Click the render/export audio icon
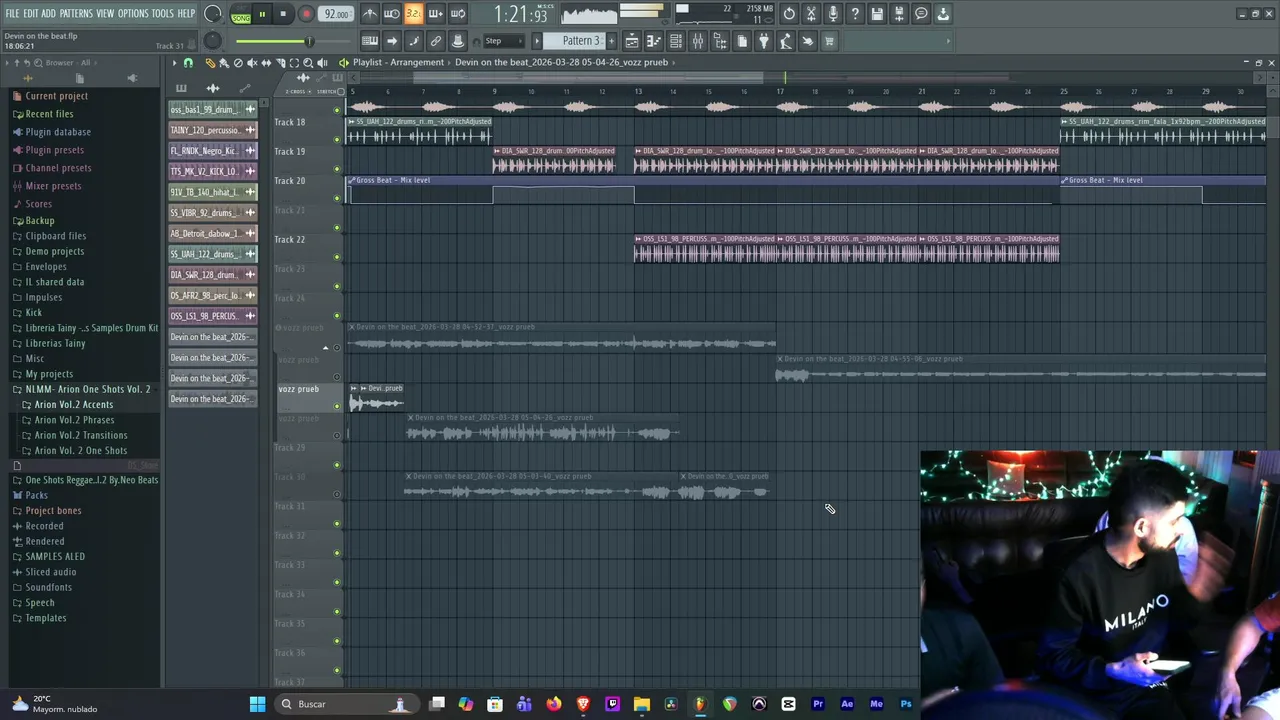The image size is (1280, 720). click(899, 14)
